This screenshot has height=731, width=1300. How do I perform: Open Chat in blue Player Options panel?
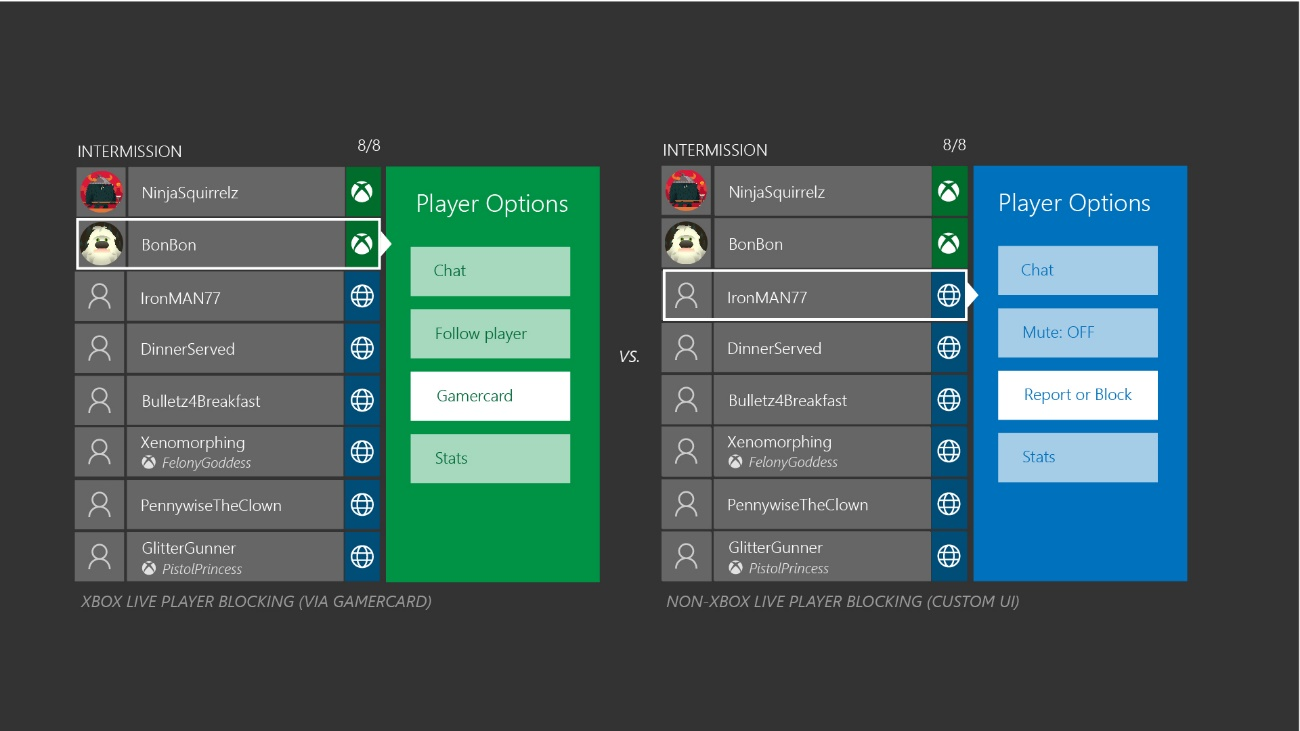coord(1078,270)
